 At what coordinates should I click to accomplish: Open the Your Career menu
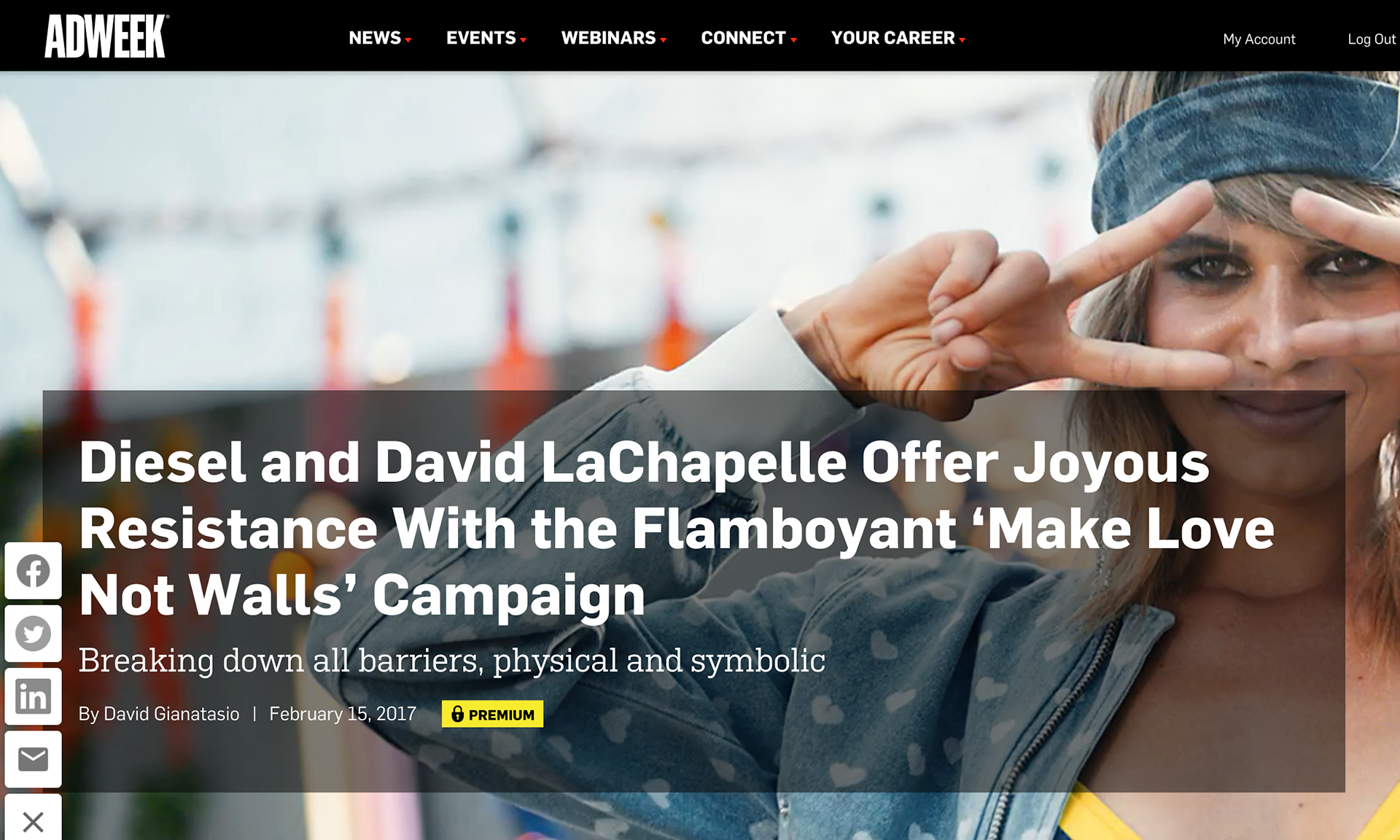click(x=893, y=38)
